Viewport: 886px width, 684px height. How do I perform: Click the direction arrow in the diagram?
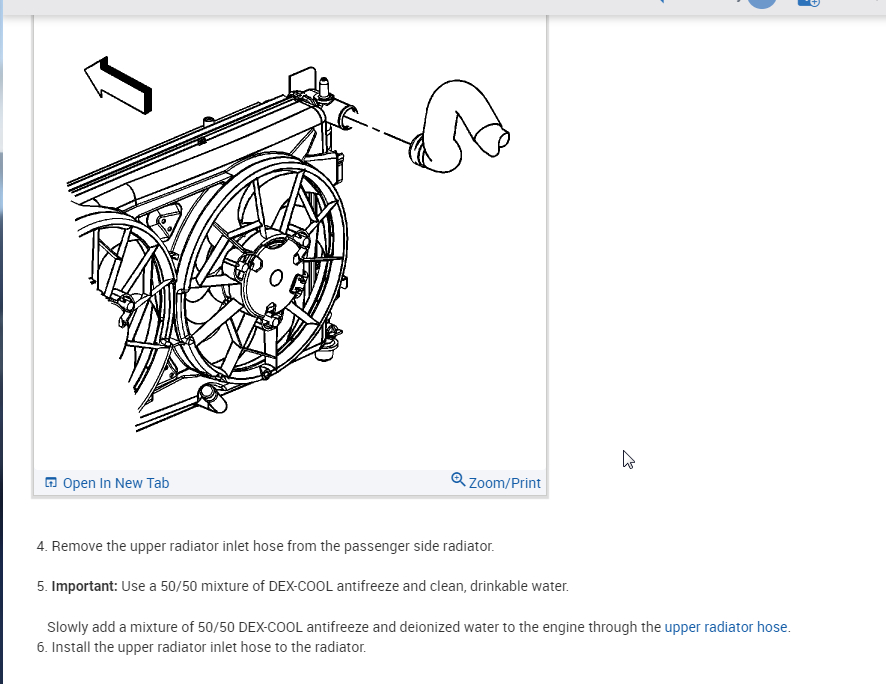pos(118,85)
